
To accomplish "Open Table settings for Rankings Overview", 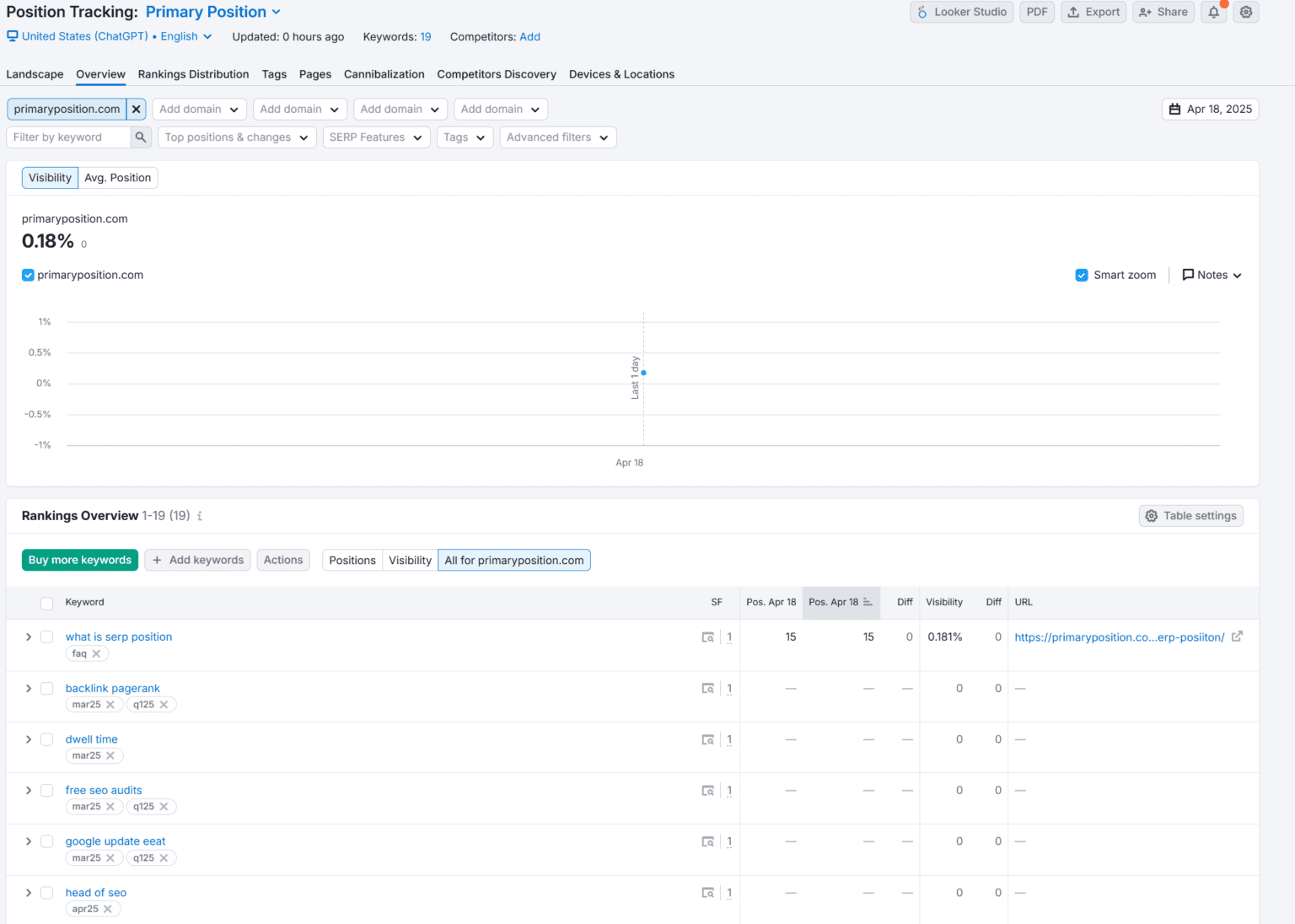I will pos(1190,515).
